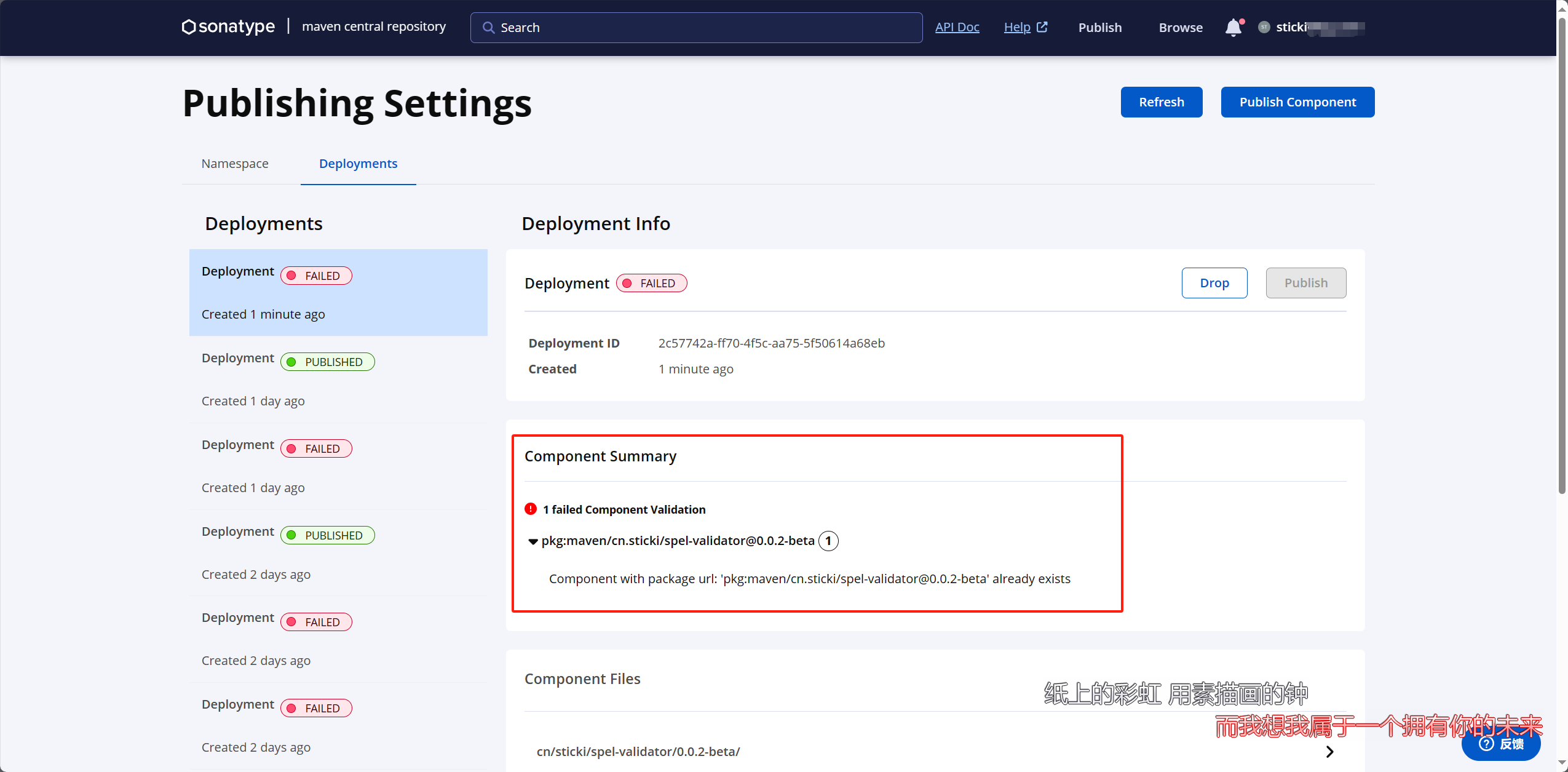Select the Deployments tab

click(x=358, y=164)
